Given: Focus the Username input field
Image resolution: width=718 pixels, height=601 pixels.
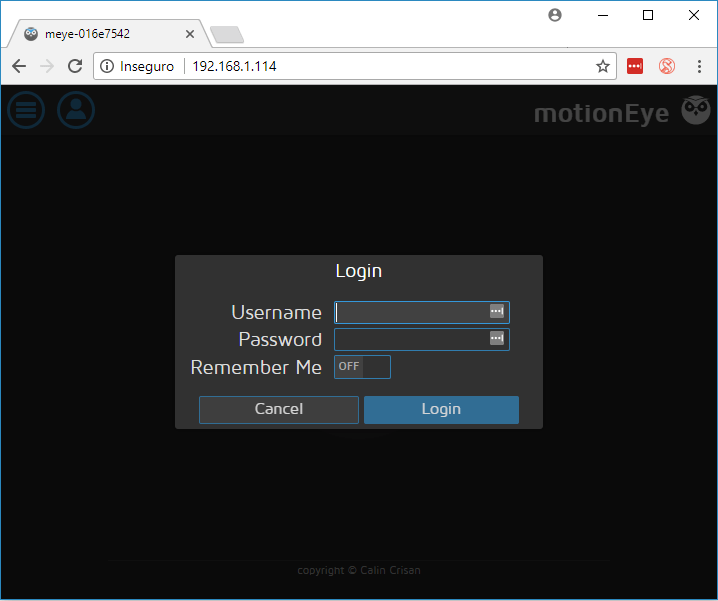Looking at the screenshot, I should 410,312.
